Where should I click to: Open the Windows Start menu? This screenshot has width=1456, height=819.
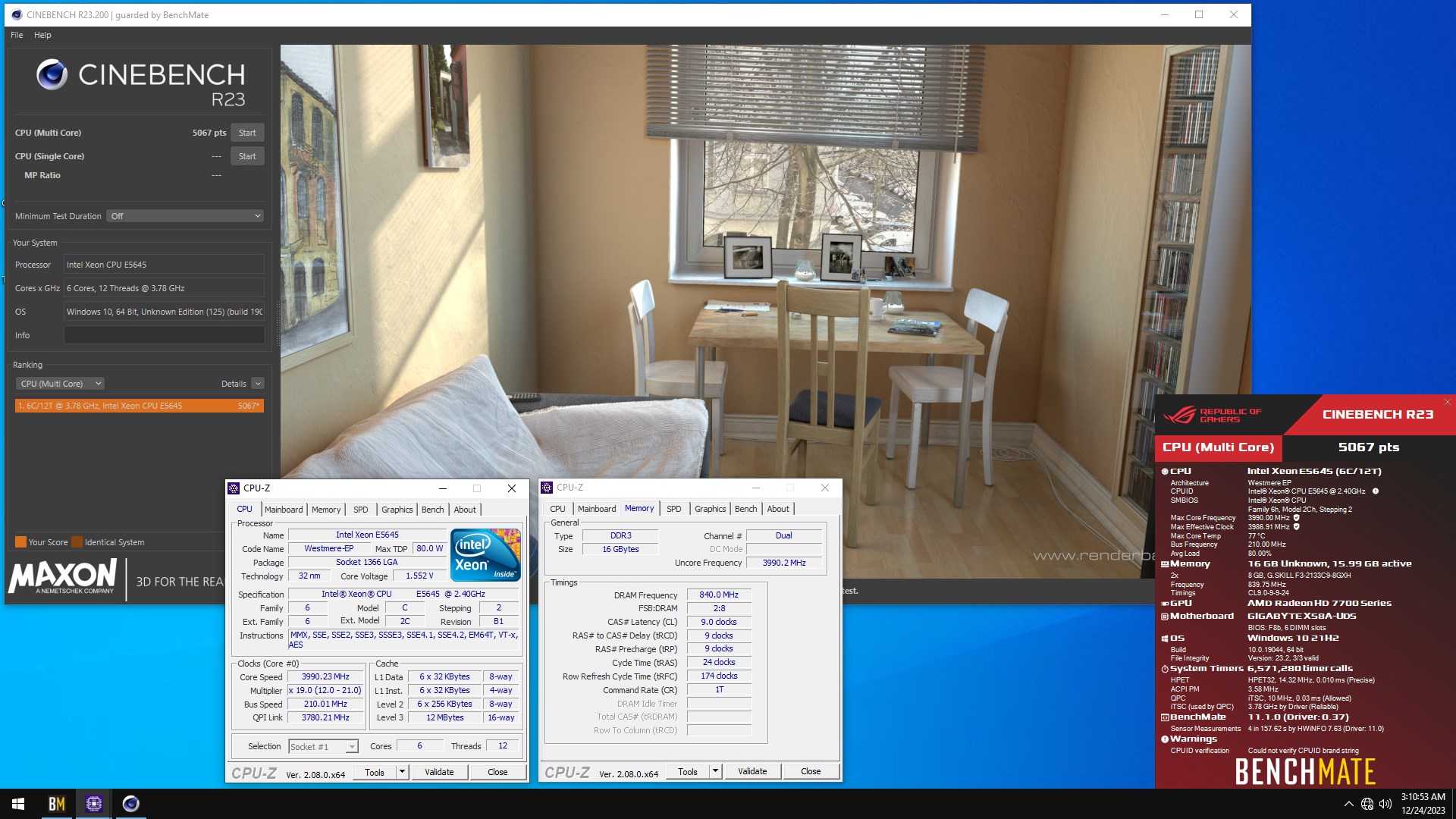[18, 804]
